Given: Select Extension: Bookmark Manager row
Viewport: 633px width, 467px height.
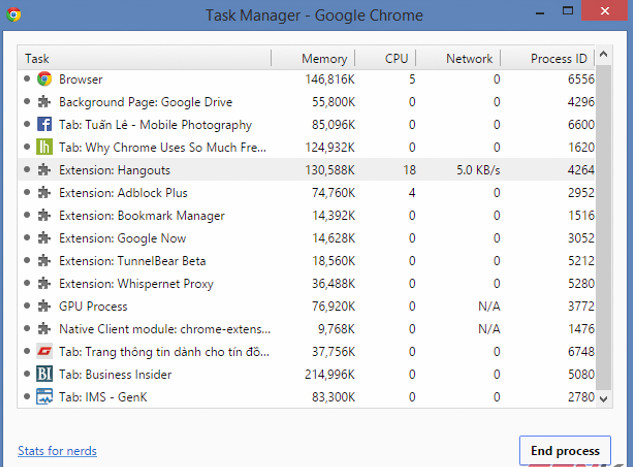Looking at the screenshot, I should coord(307,215).
